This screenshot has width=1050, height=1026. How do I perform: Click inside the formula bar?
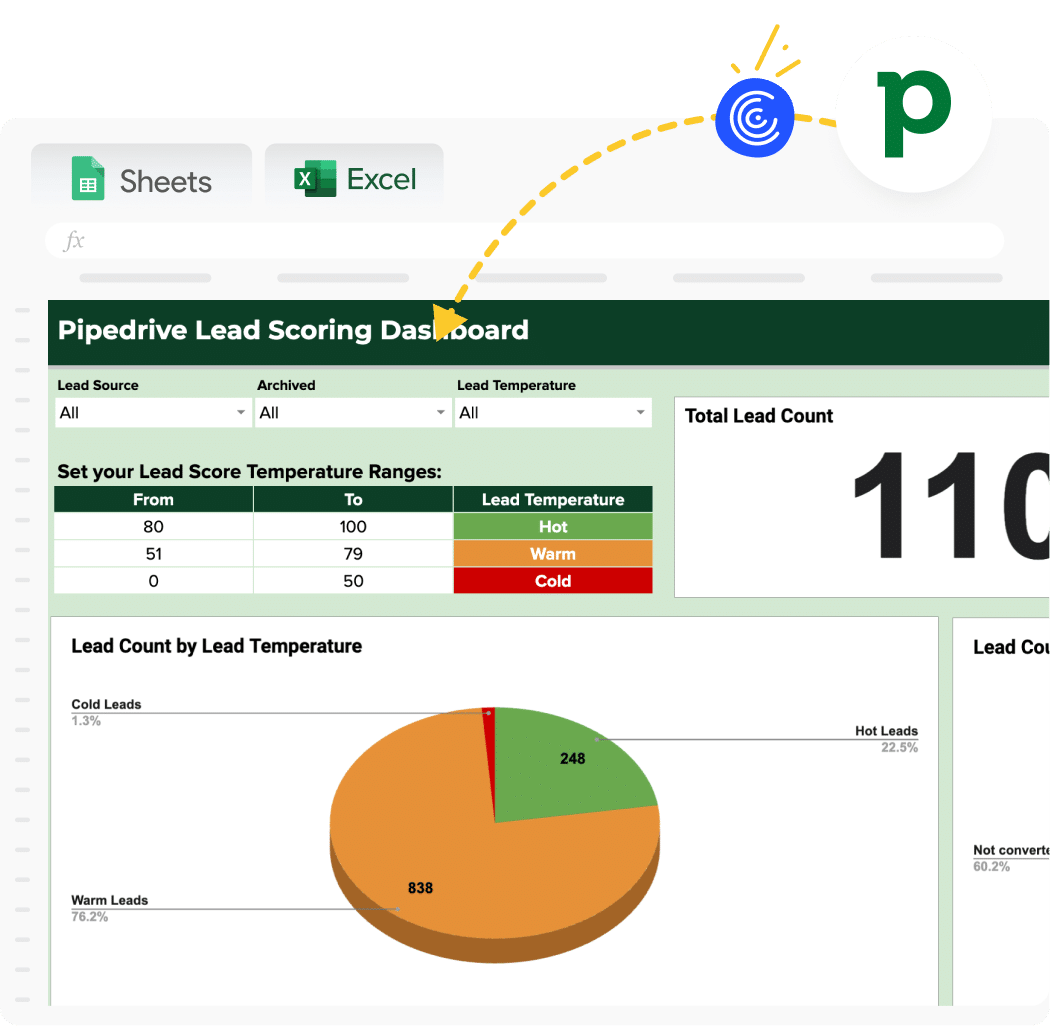[x=524, y=240]
